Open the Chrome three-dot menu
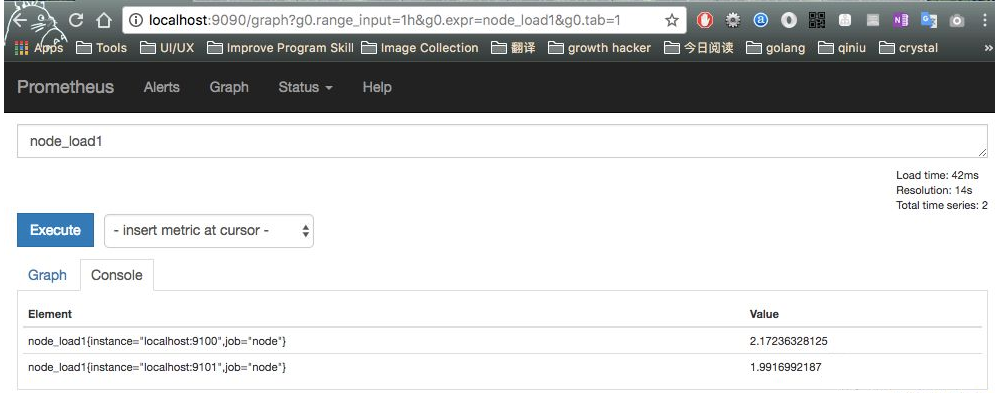995x393 pixels. 984,21
